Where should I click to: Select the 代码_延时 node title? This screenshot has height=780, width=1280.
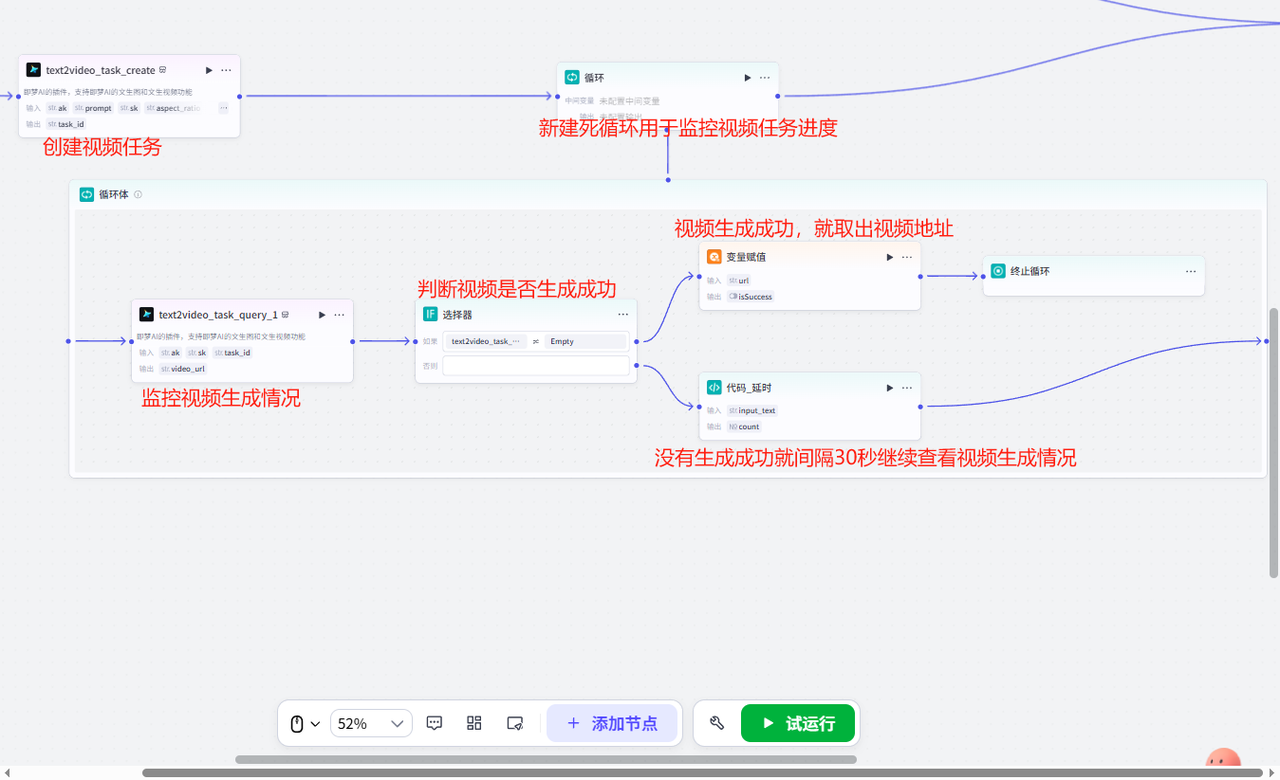749,387
